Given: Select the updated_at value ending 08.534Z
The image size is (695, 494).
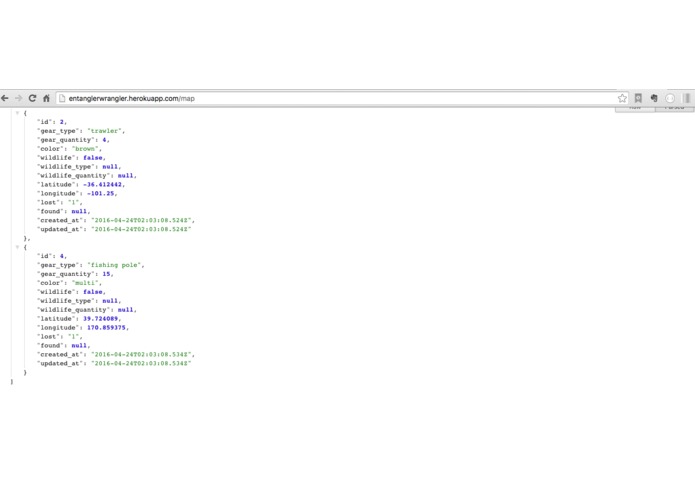Looking at the screenshot, I should tap(141, 363).
